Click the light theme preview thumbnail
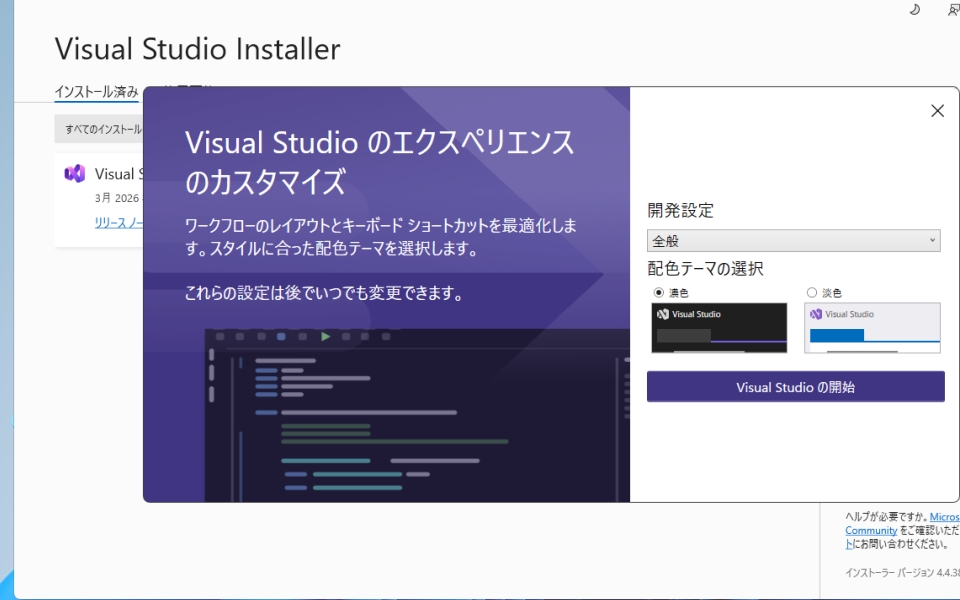This screenshot has width=960, height=600. coord(872,328)
